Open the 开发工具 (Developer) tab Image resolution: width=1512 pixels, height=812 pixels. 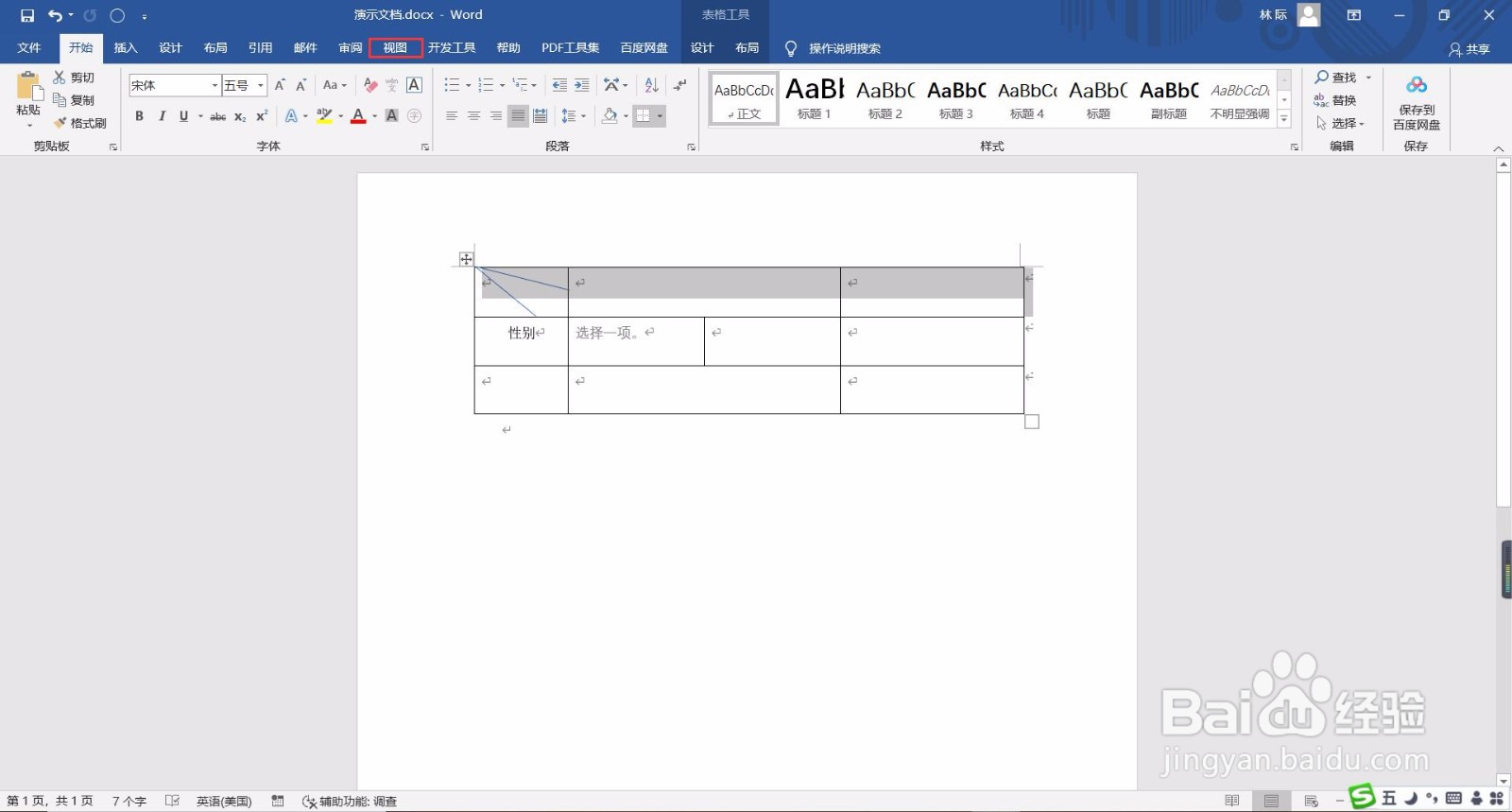click(x=452, y=48)
